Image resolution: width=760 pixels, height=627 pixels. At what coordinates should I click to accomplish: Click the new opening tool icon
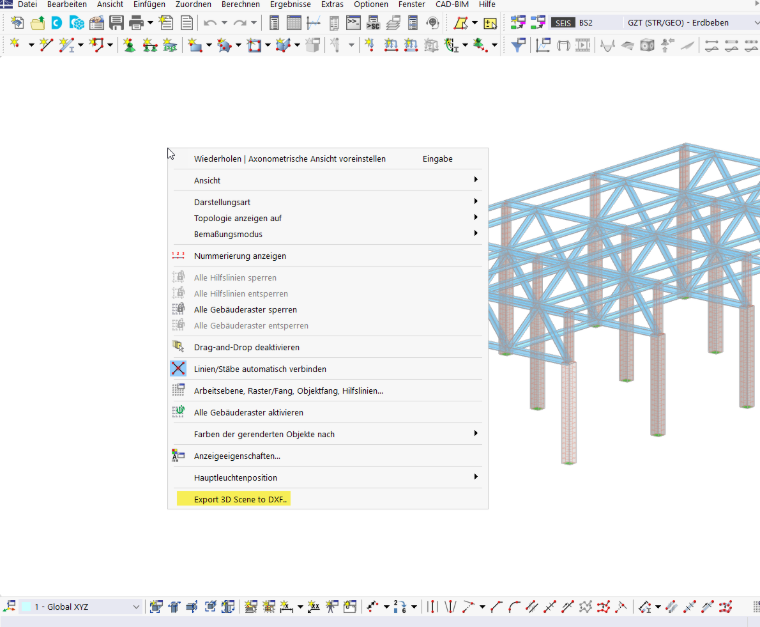coord(254,45)
